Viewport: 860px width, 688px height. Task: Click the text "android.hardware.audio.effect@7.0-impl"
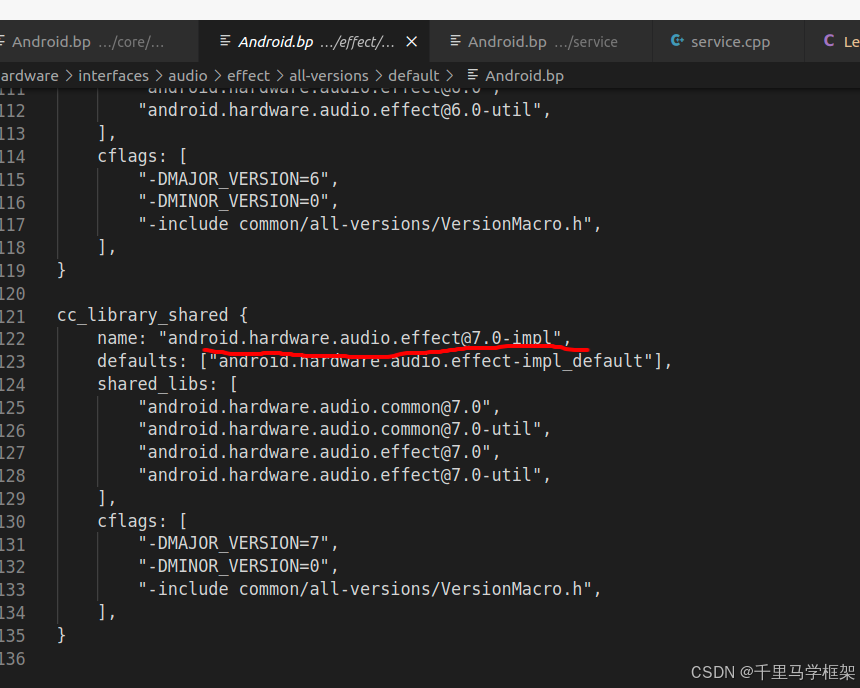click(360, 338)
